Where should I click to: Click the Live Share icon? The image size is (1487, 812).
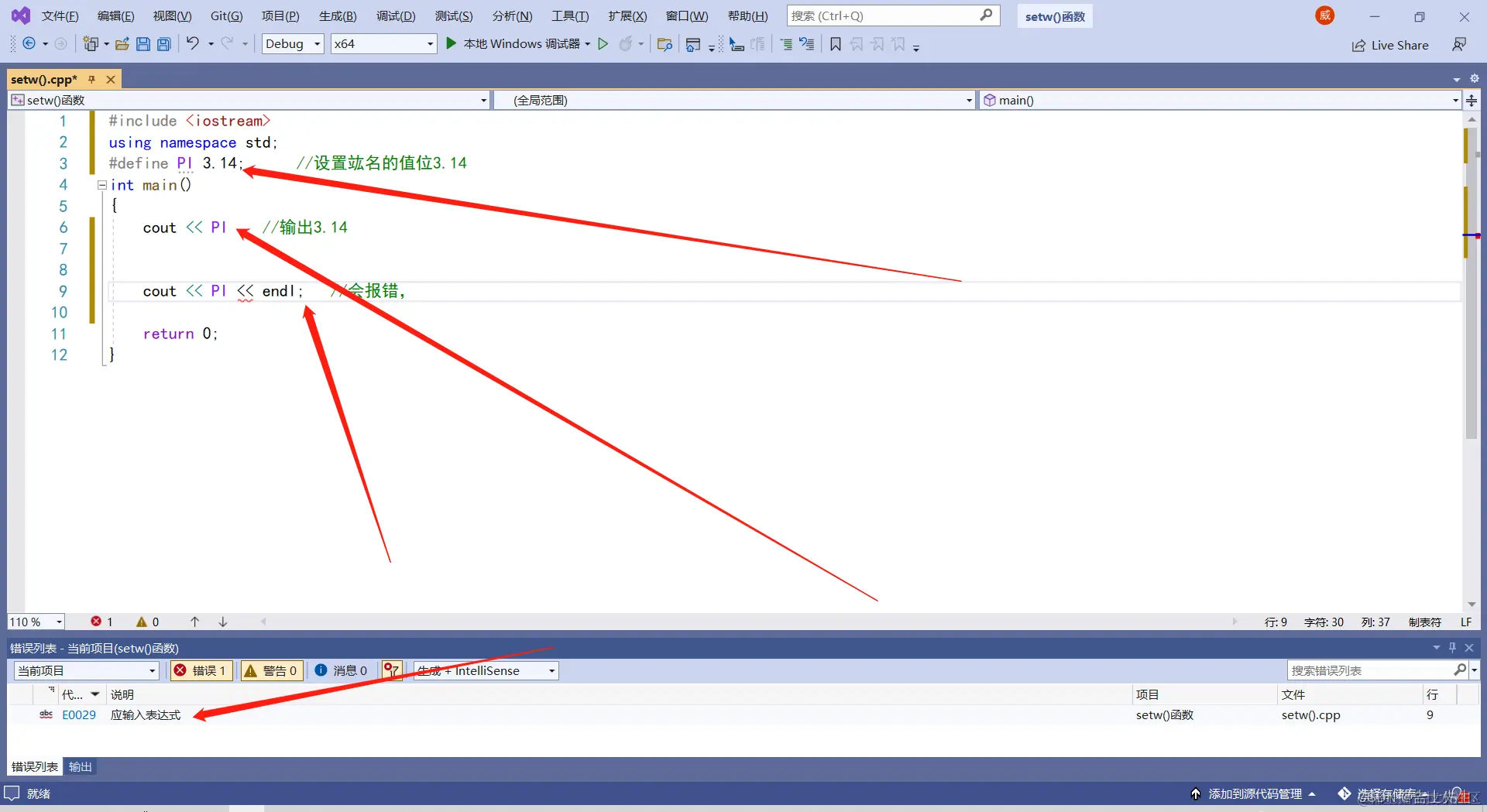pos(1358,46)
